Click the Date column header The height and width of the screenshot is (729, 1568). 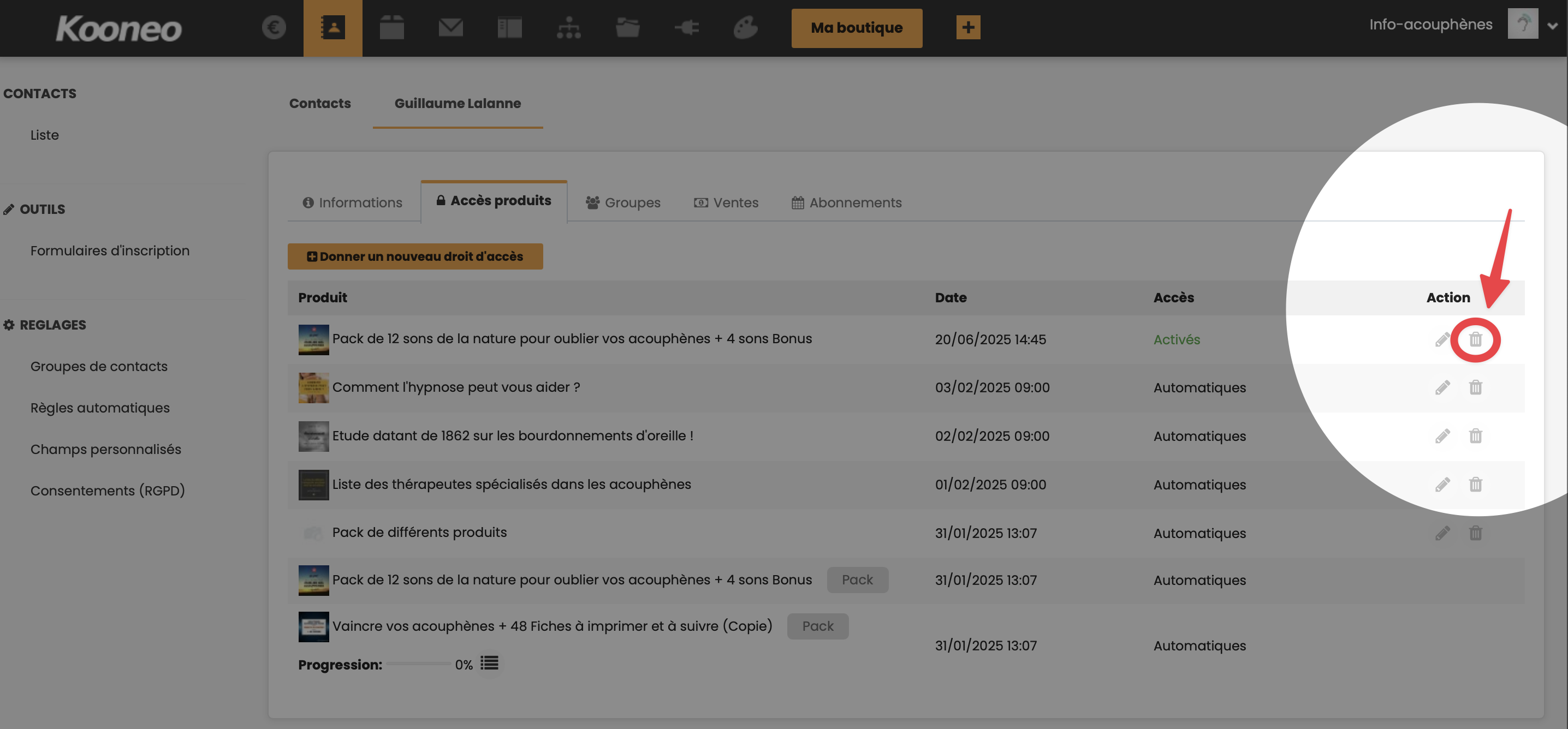(951, 297)
